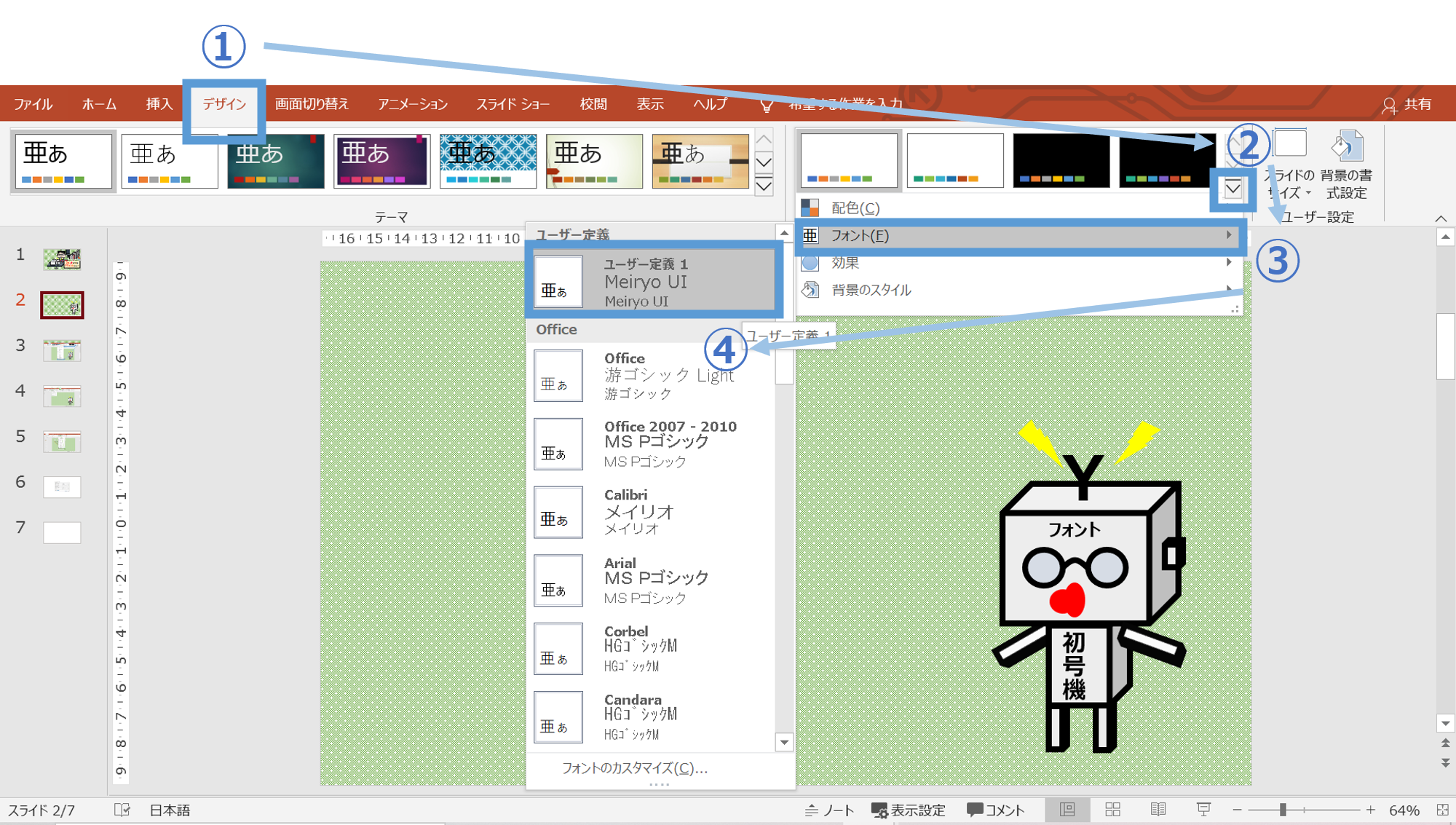This screenshot has width=1456, height=825.
Task: Click the Slide Size icon
Action: [x=1290, y=145]
